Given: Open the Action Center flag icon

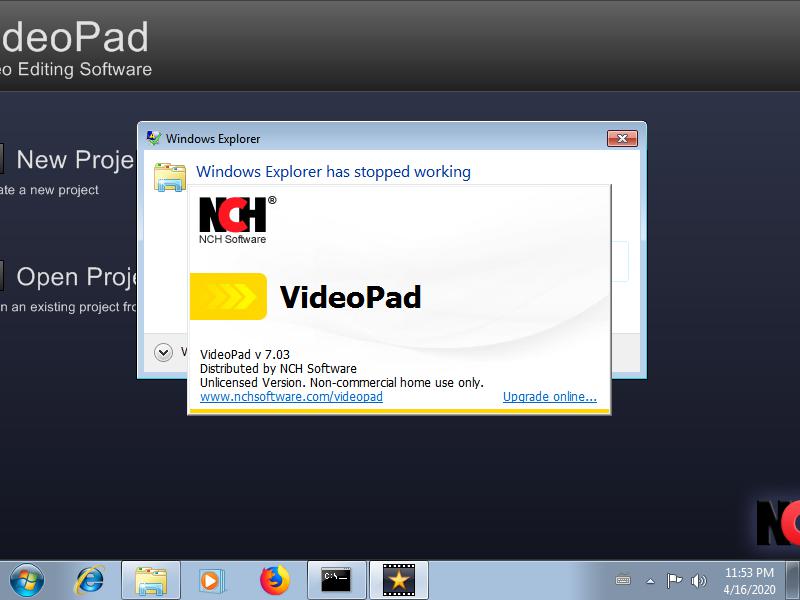Looking at the screenshot, I should pyautogui.click(x=674, y=580).
